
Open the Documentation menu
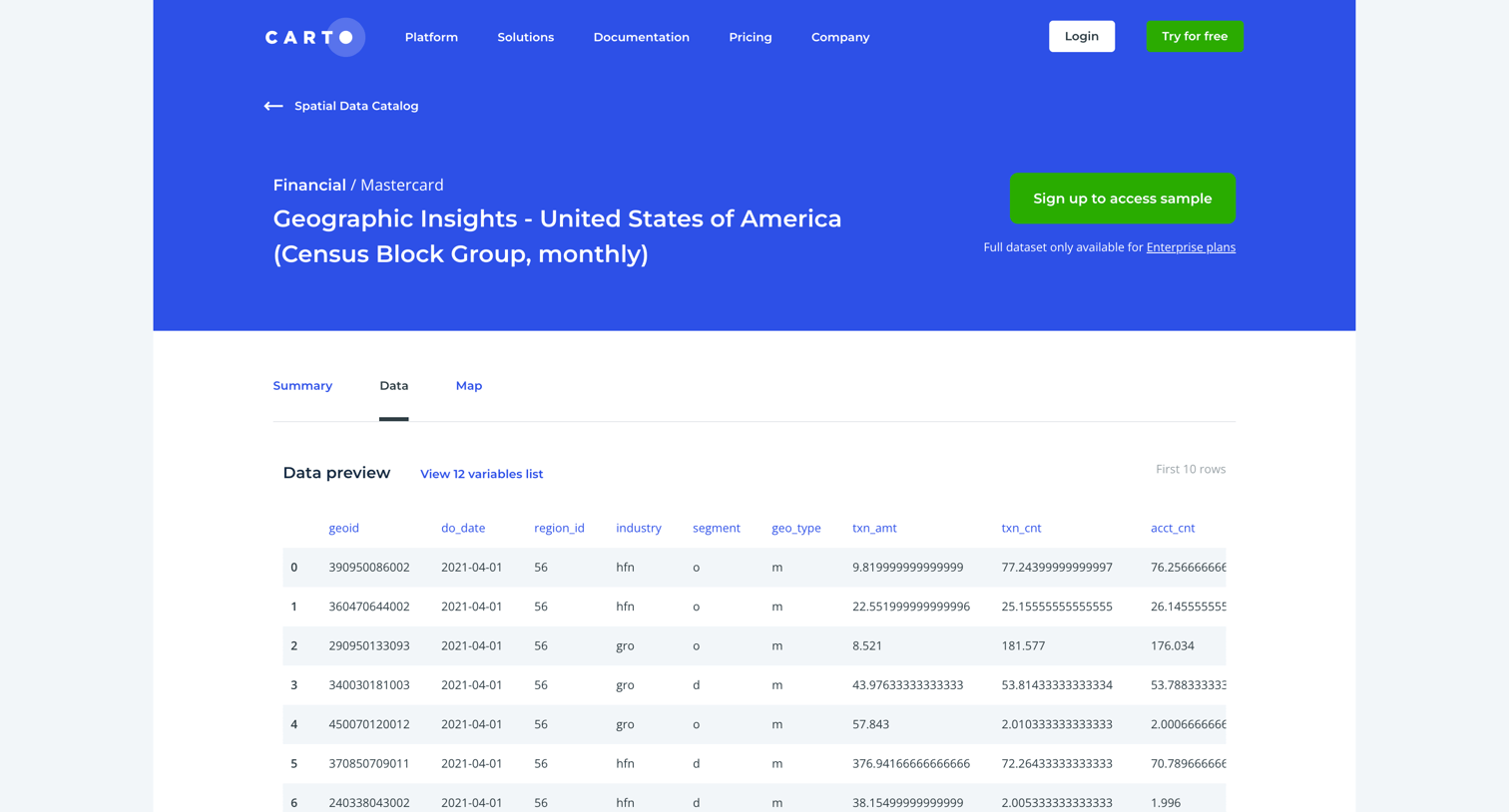click(642, 37)
